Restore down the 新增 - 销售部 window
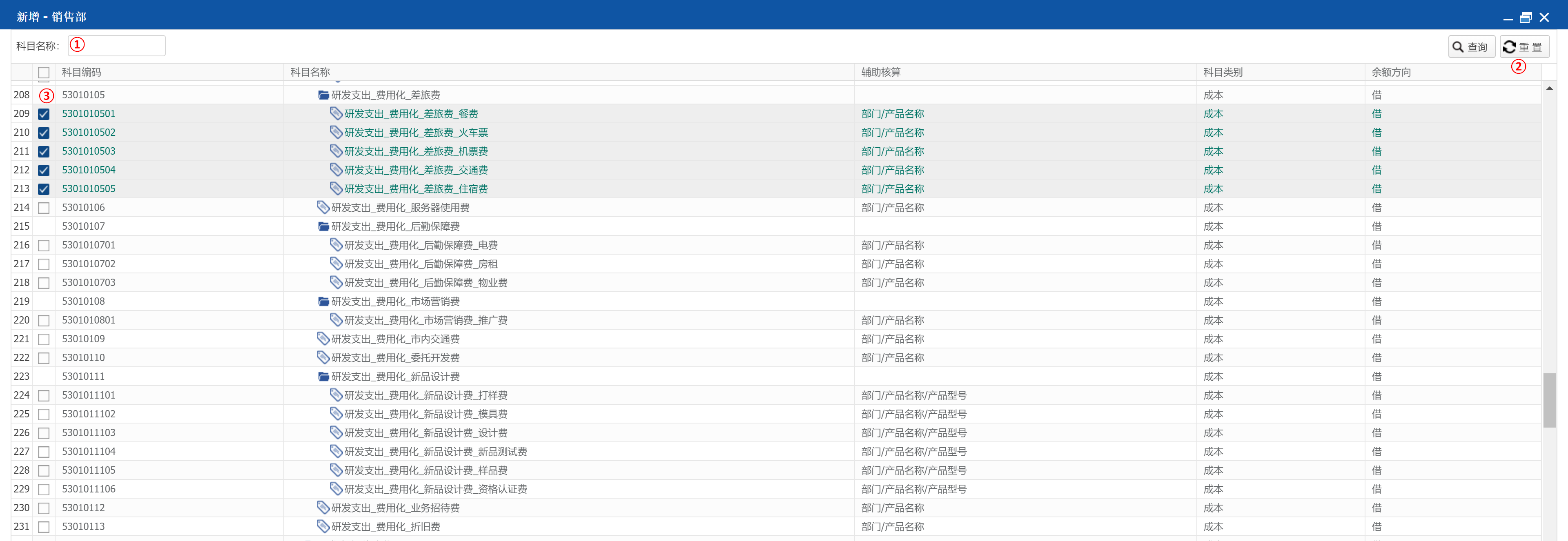This screenshot has width=1568, height=541. pos(1526,17)
